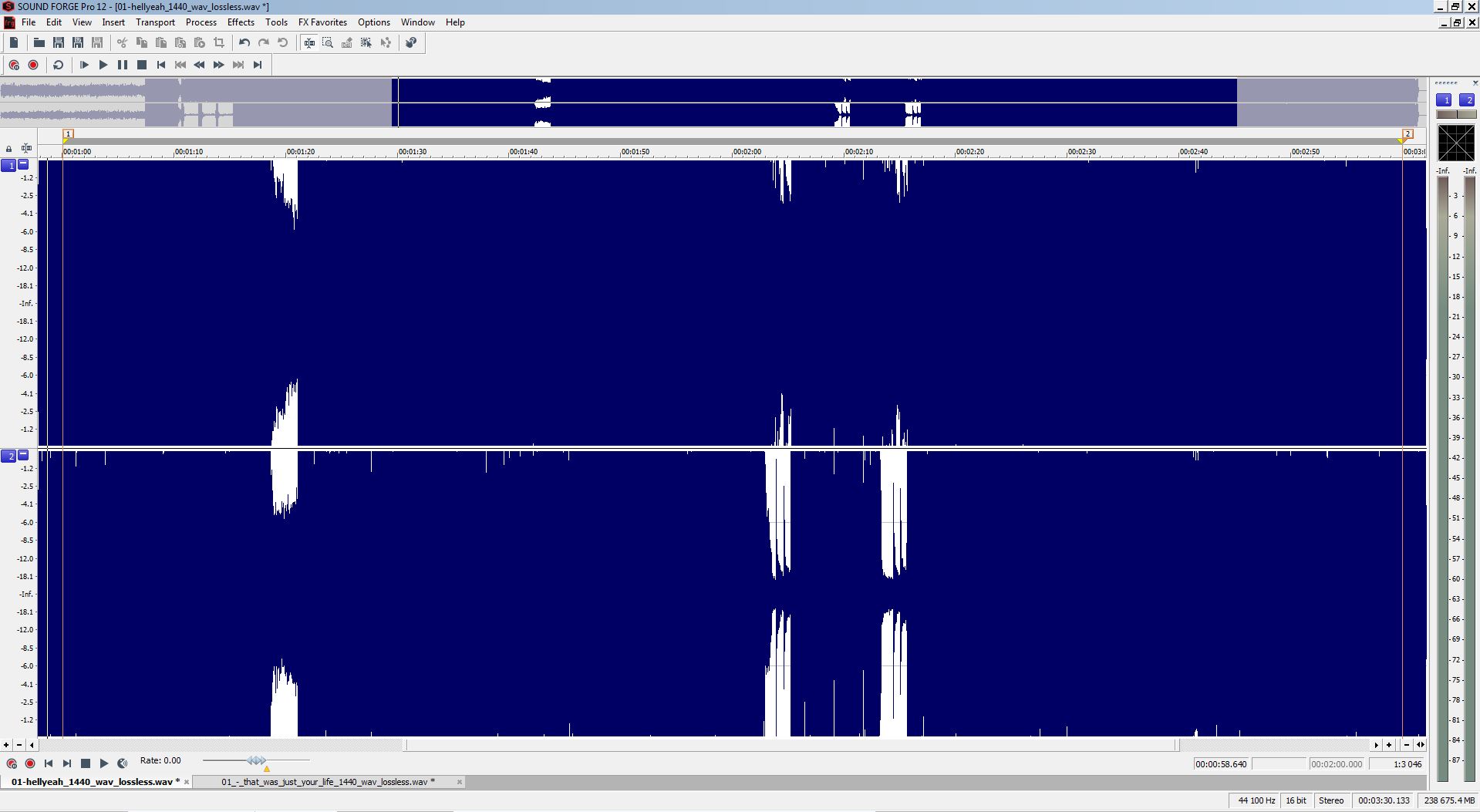Paste using the Paste icon
Viewport: 1480px width, 812px height.
point(160,43)
